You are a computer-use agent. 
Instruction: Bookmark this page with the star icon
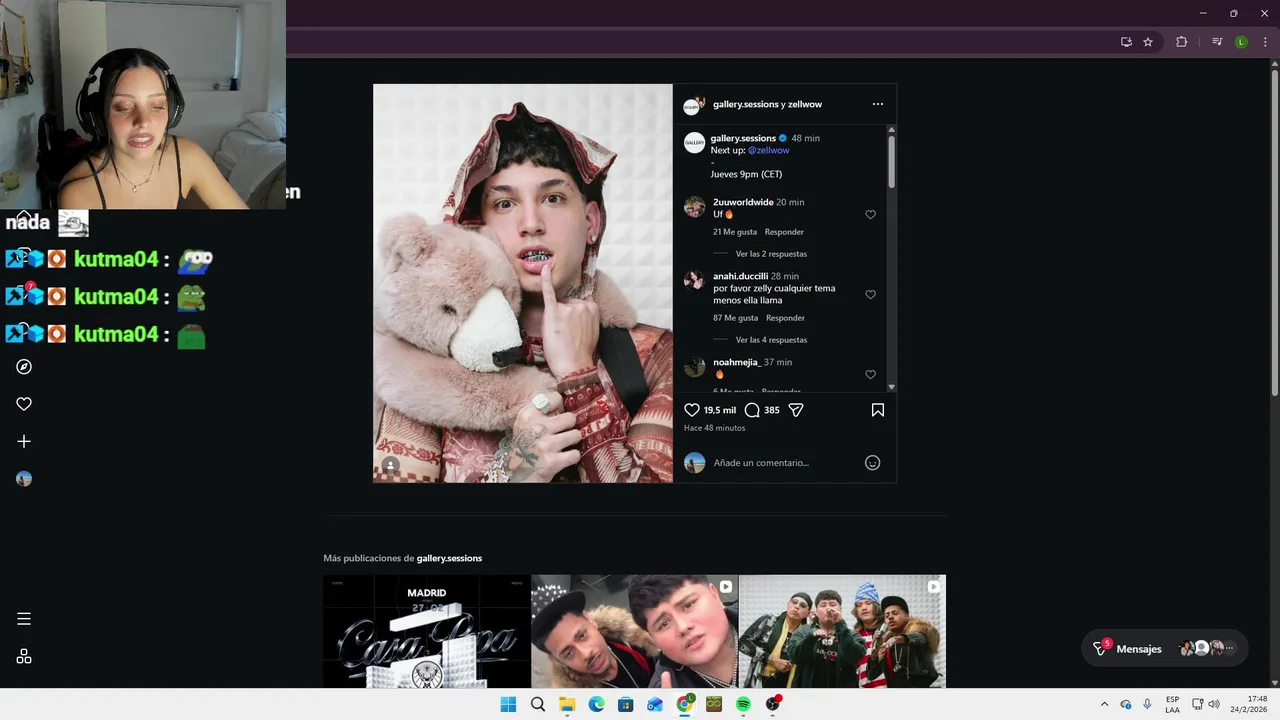(x=1148, y=42)
